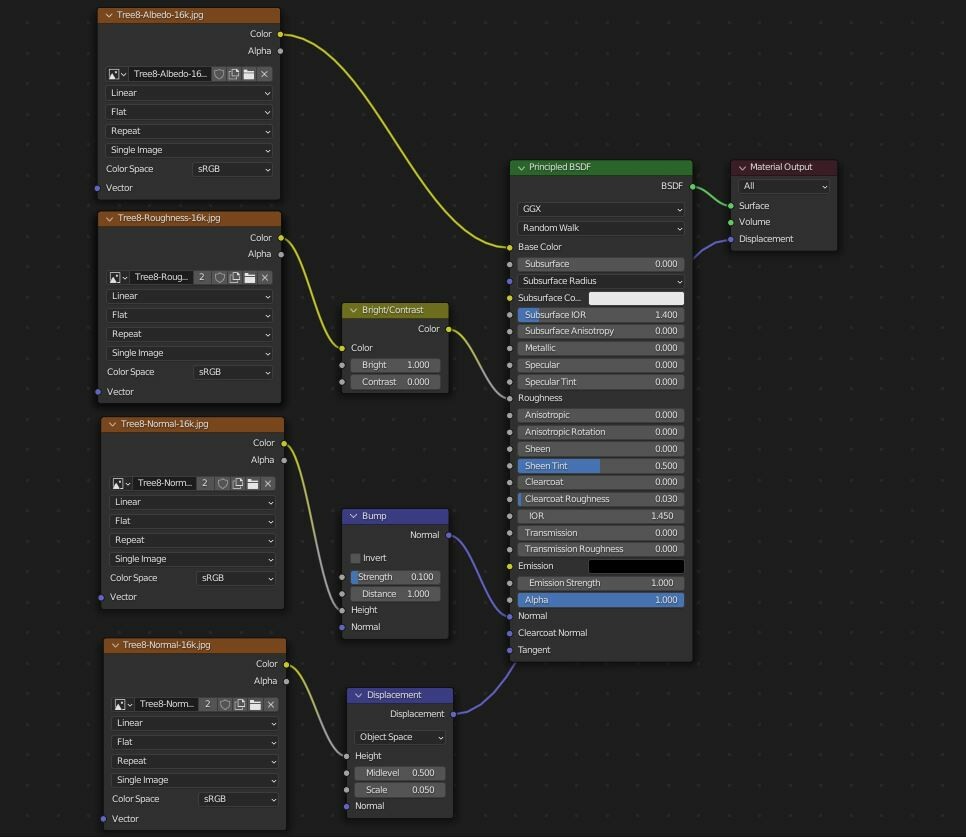Unlink the image with the X icon on Tree8-Roughness
The image size is (966, 837).
coord(264,277)
